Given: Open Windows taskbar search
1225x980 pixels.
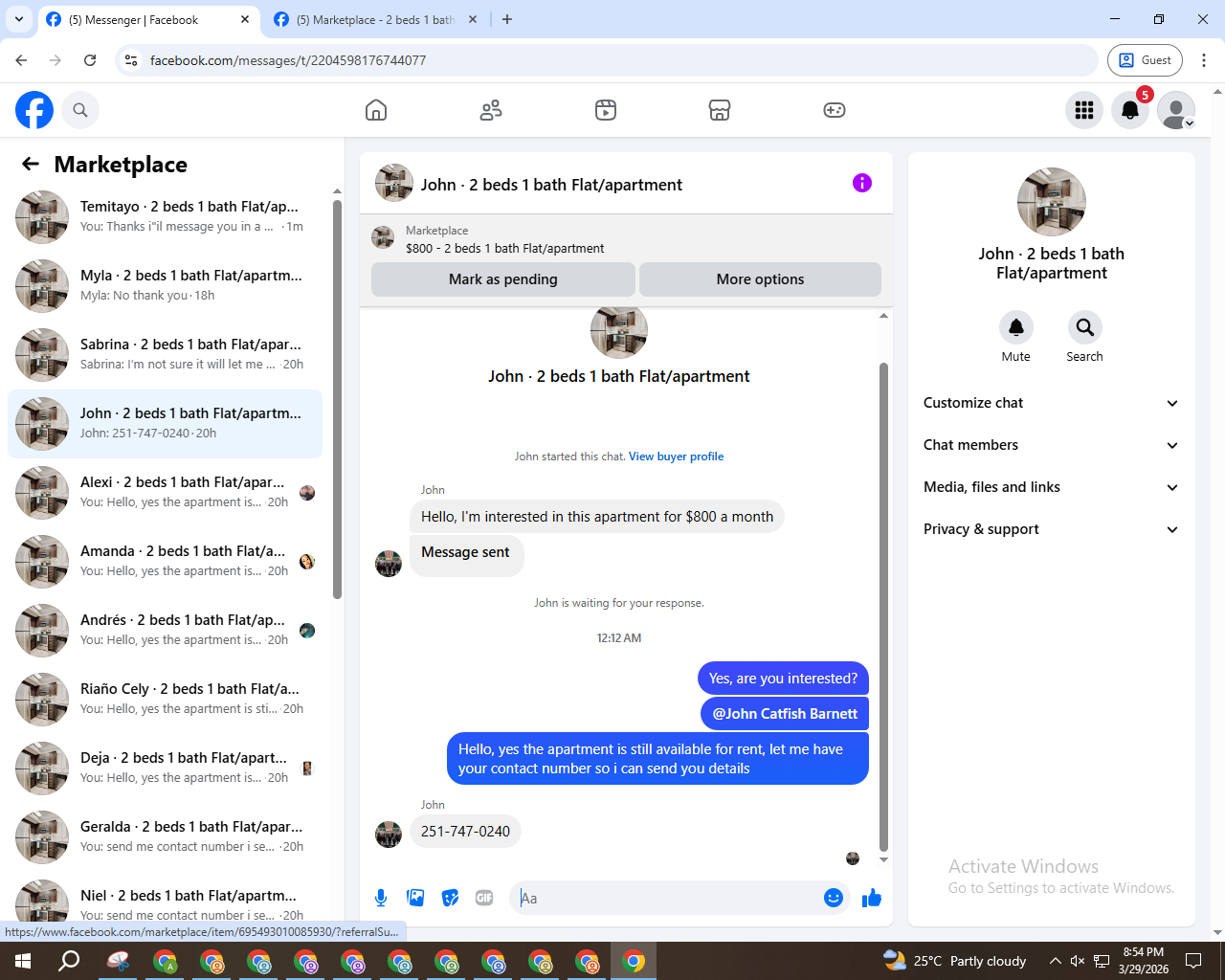Looking at the screenshot, I should [x=69, y=961].
